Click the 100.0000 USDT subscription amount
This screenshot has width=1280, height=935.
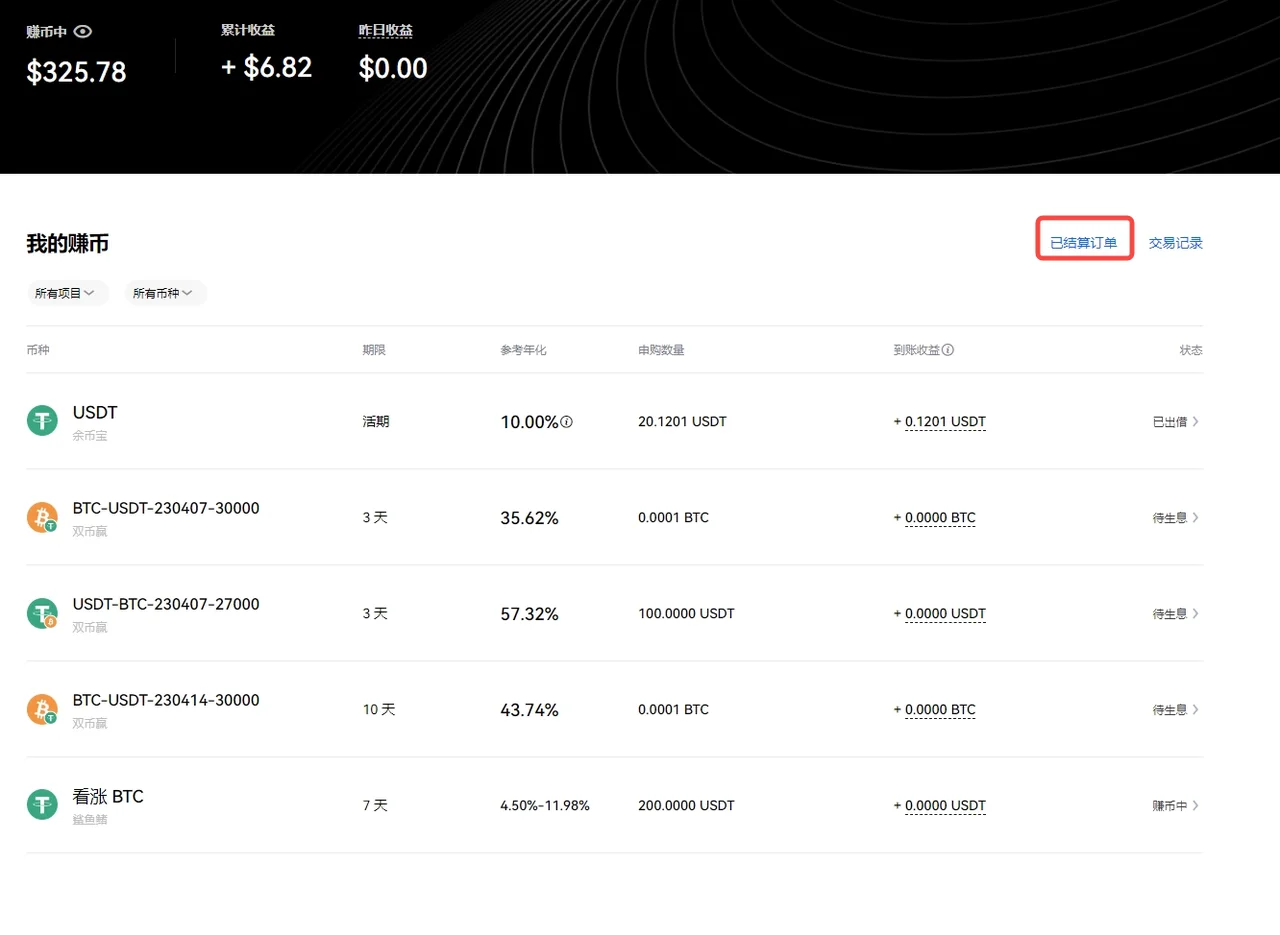tap(686, 614)
